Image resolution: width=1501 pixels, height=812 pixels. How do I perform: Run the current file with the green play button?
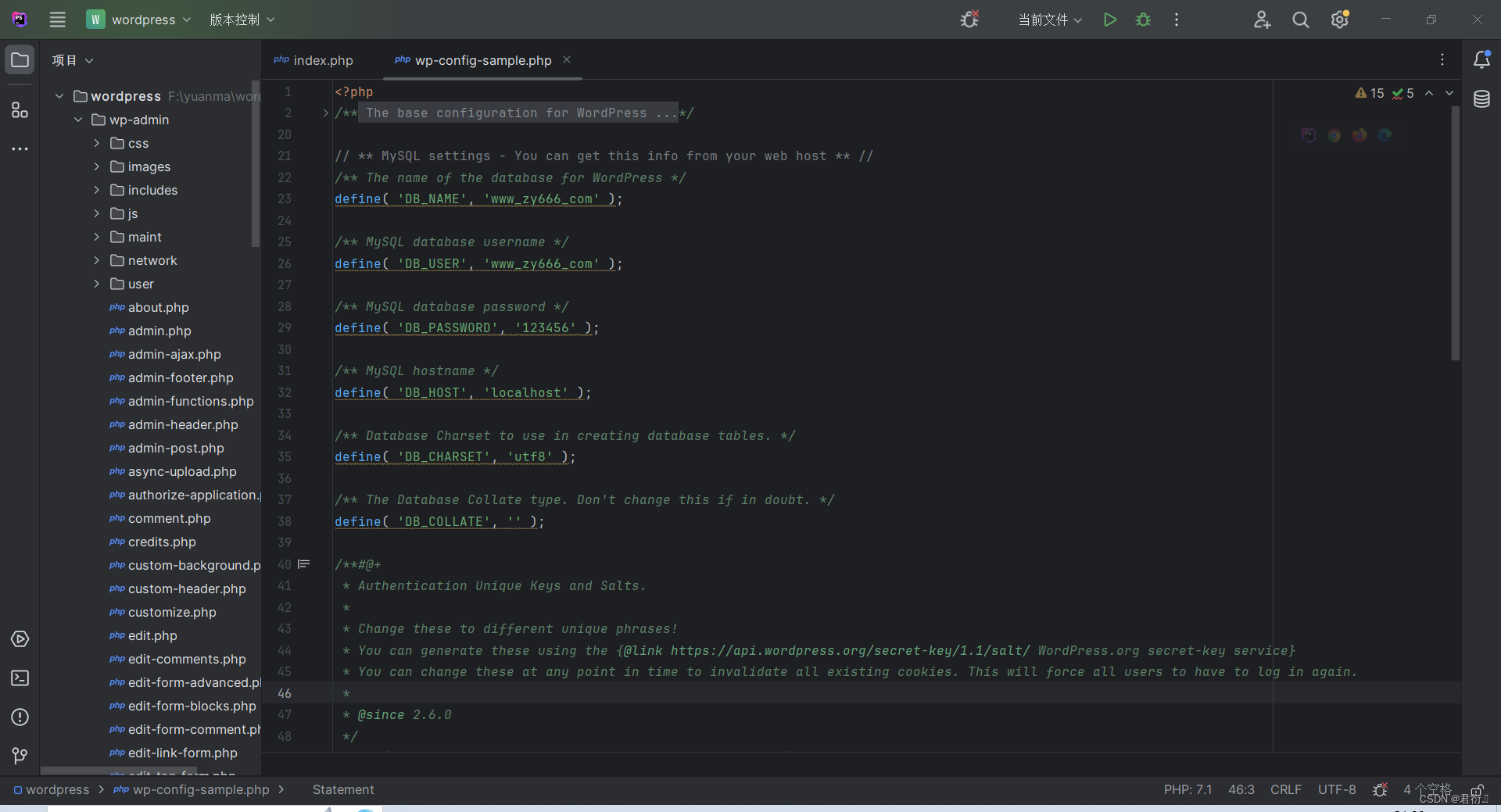point(1109,20)
